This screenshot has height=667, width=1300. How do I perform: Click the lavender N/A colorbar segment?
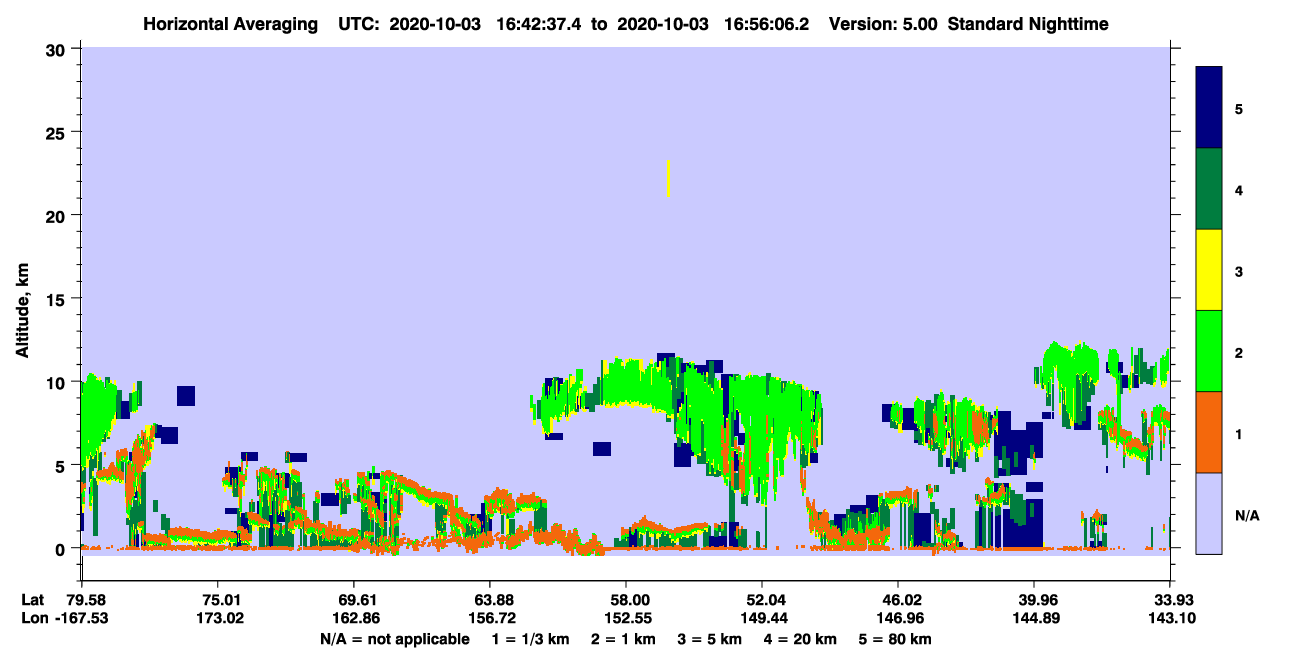(1209, 513)
